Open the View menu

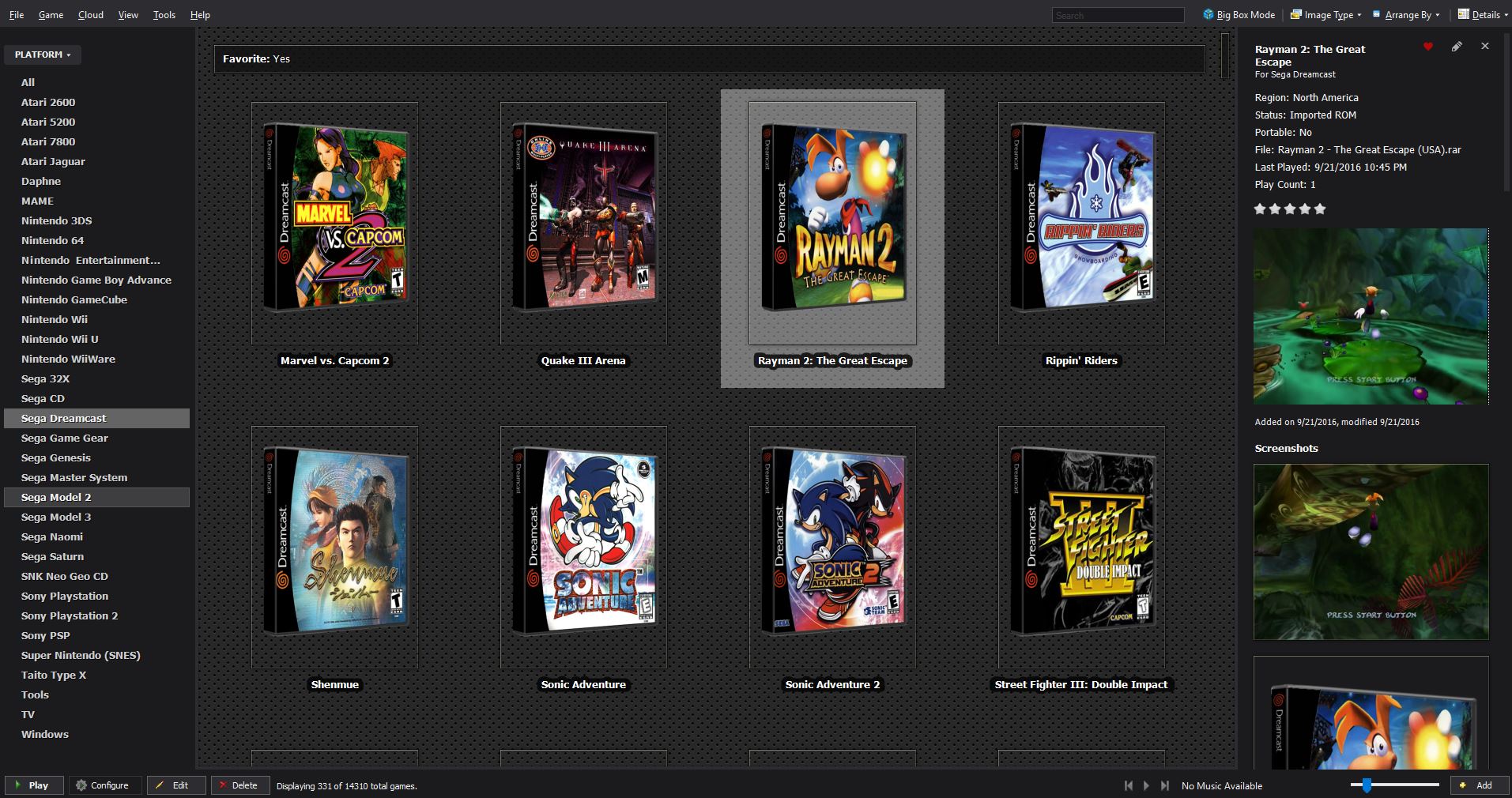pyautogui.click(x=128, y=15)
